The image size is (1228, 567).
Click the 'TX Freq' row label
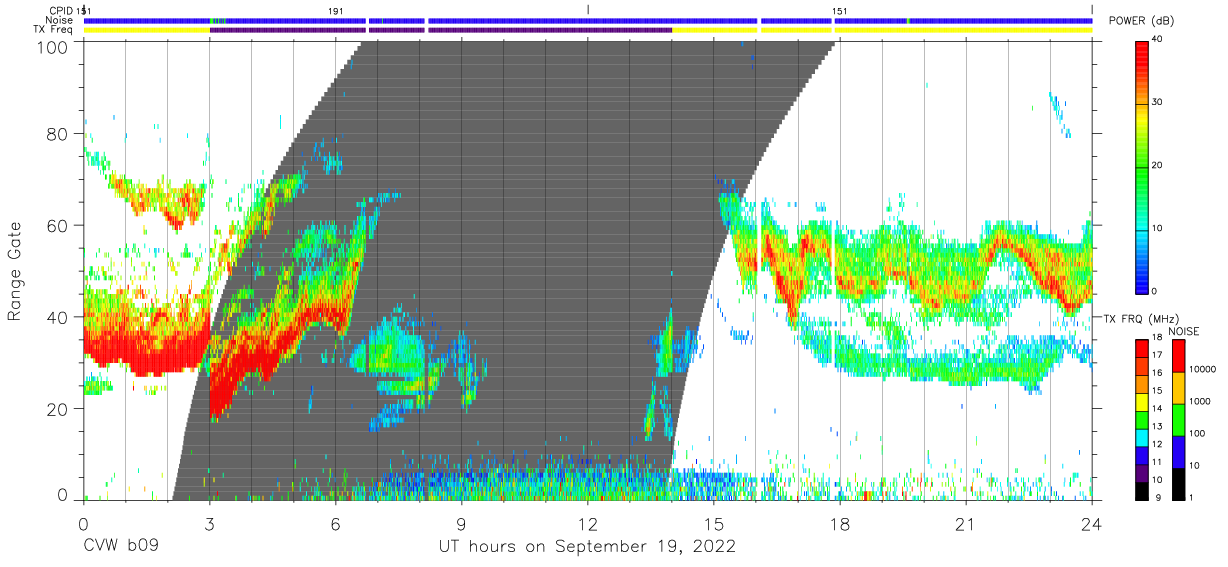click(55, 30)
